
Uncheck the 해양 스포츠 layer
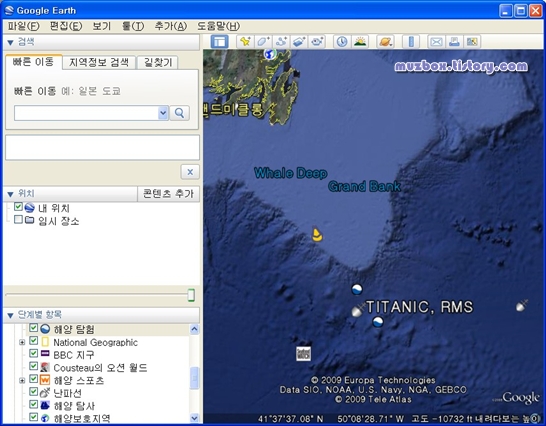pos(33,379)
